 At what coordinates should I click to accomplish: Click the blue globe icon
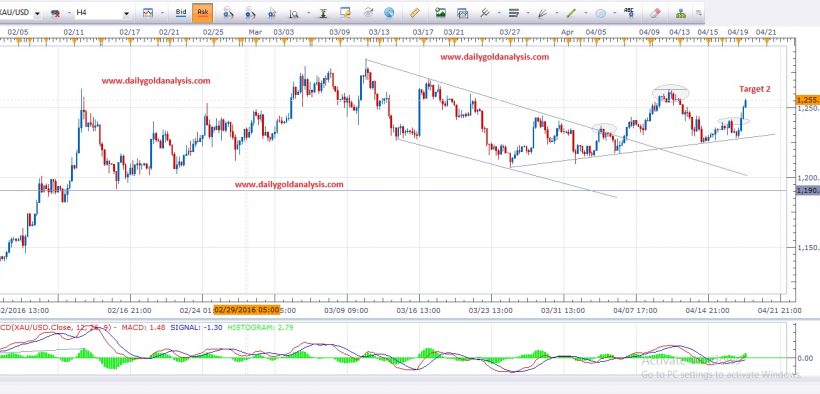coord(389,13)
